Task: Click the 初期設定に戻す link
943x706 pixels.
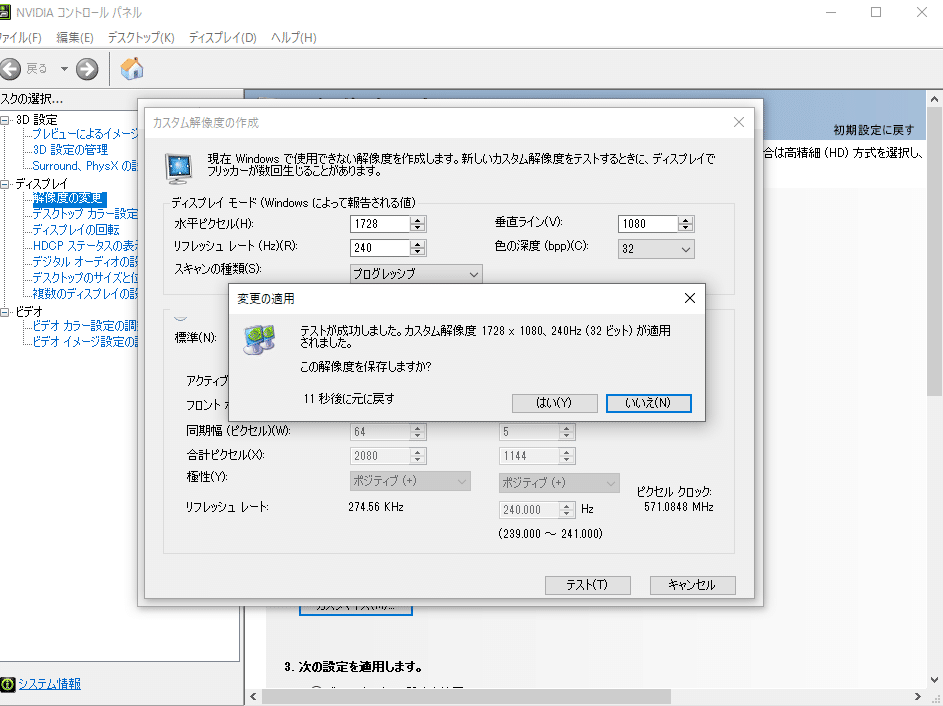Action: click(873, 130)
